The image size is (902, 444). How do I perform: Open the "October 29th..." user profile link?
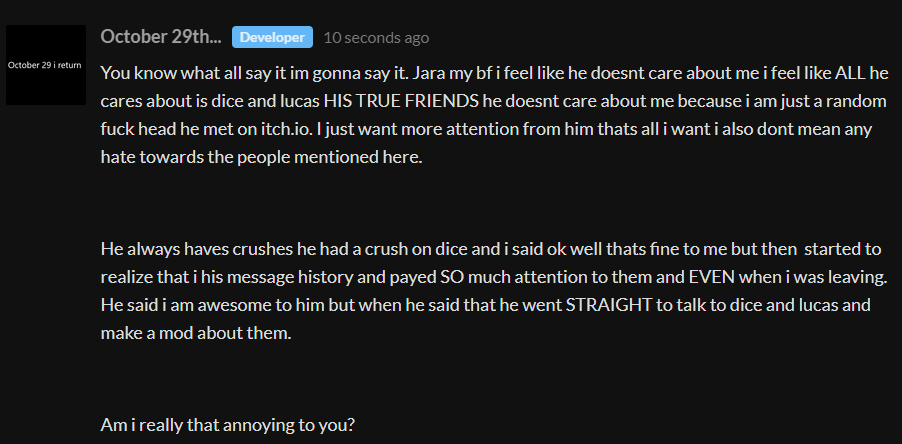pyautogui.click(x=161, y=37)
